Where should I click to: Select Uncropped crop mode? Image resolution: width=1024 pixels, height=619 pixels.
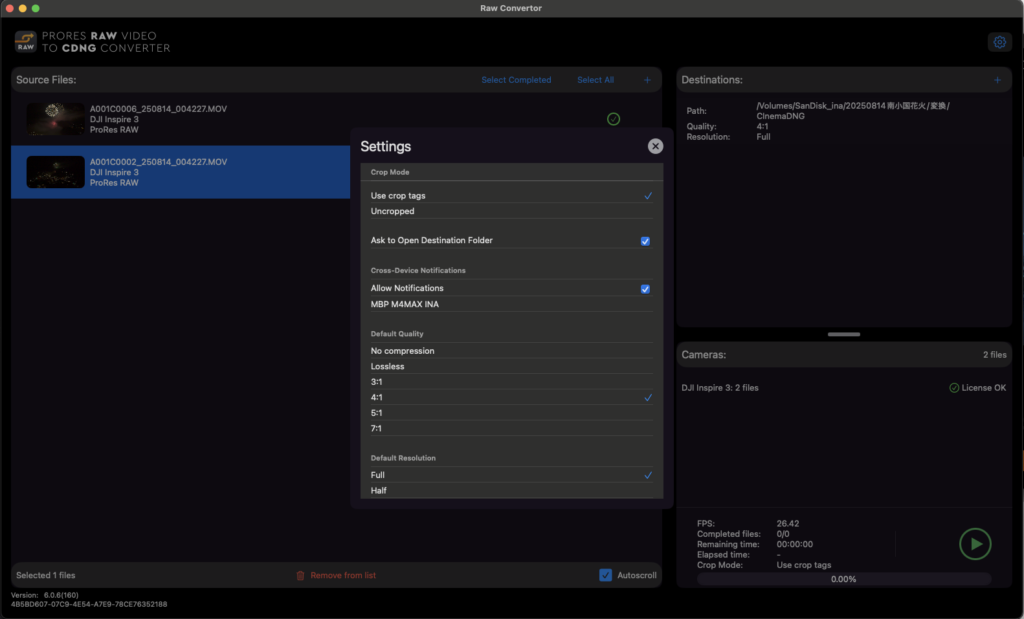511,211
